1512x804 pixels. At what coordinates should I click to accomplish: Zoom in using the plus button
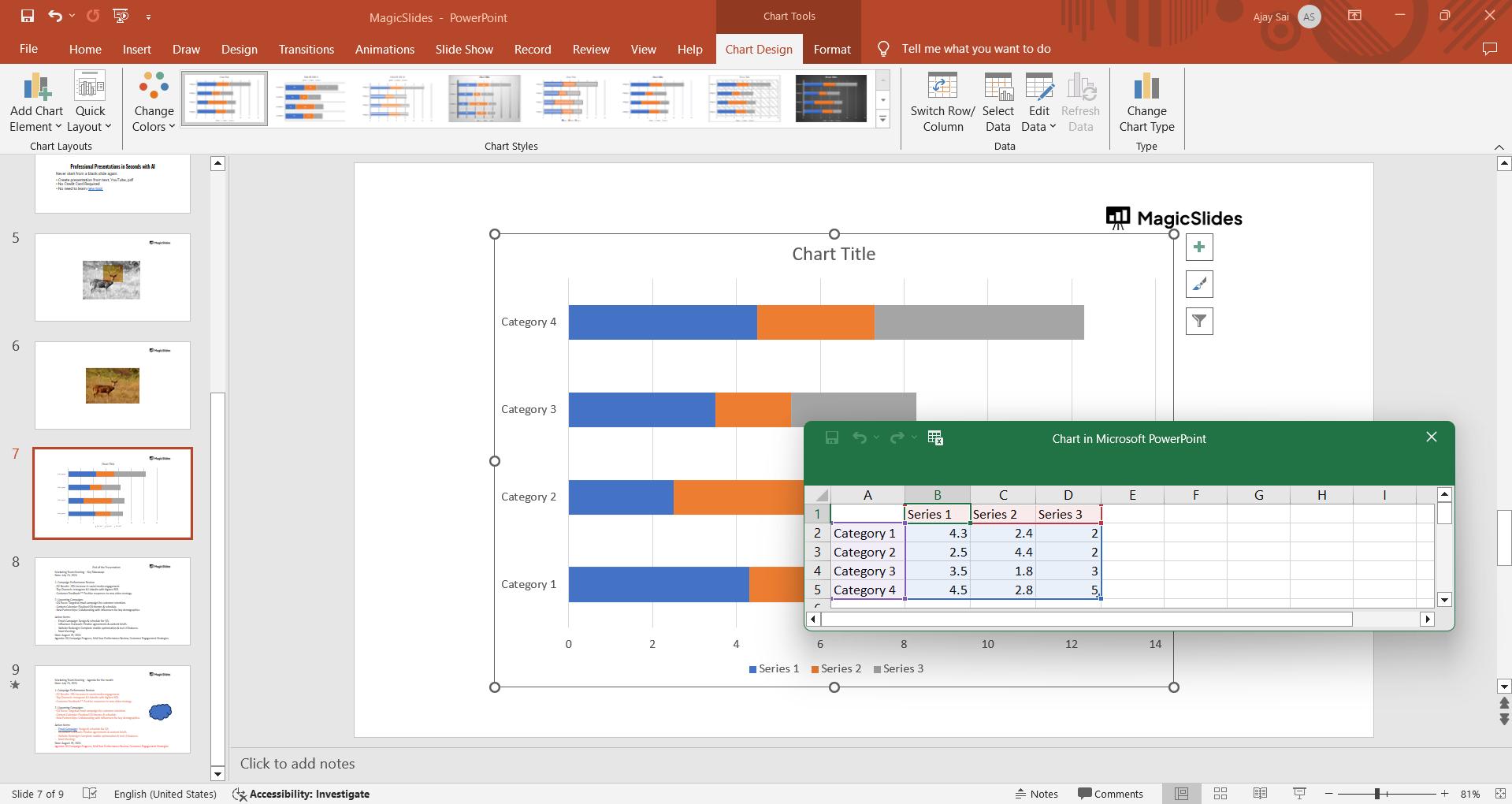1444,794
